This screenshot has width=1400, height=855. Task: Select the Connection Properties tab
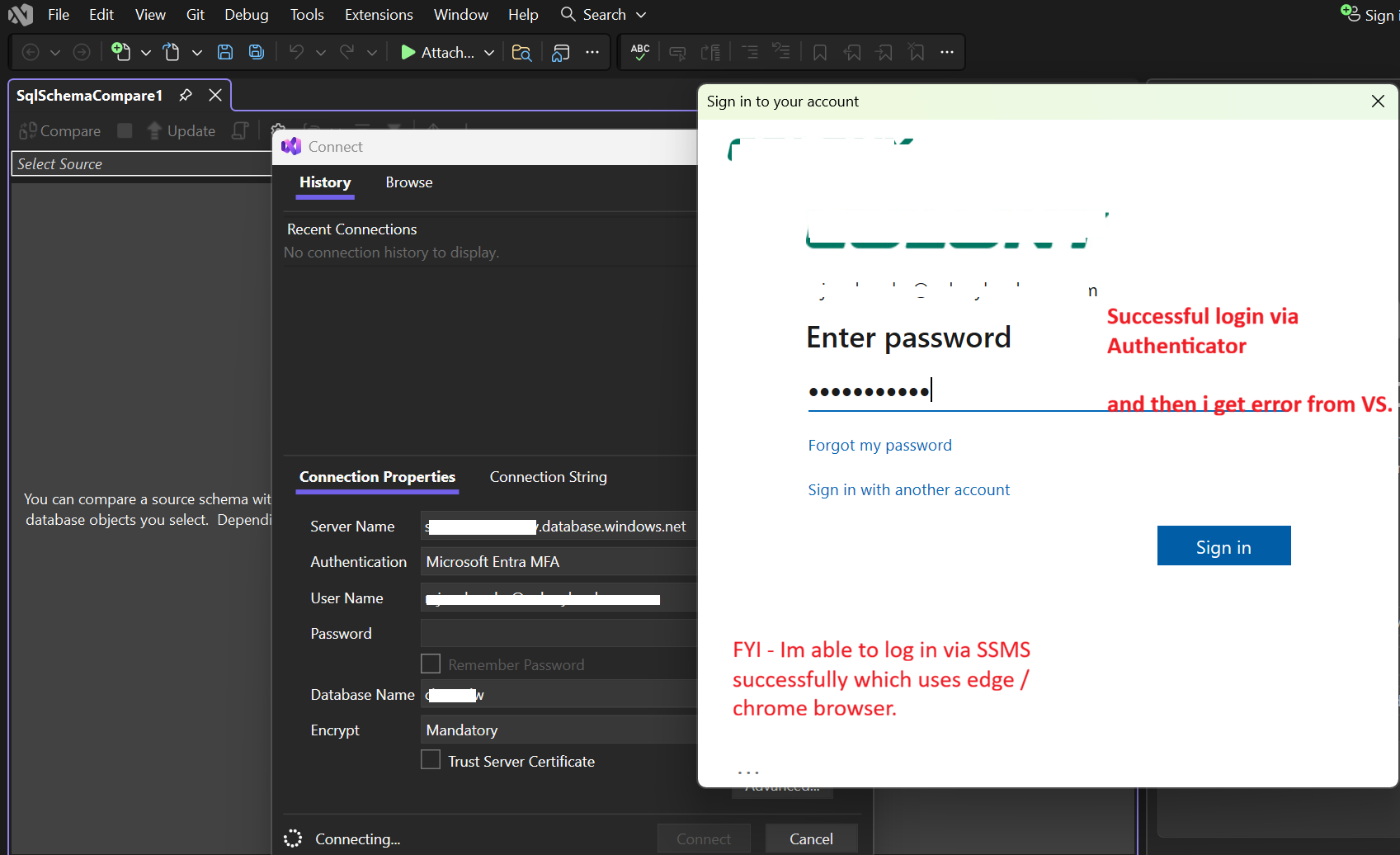coord(377,477)
